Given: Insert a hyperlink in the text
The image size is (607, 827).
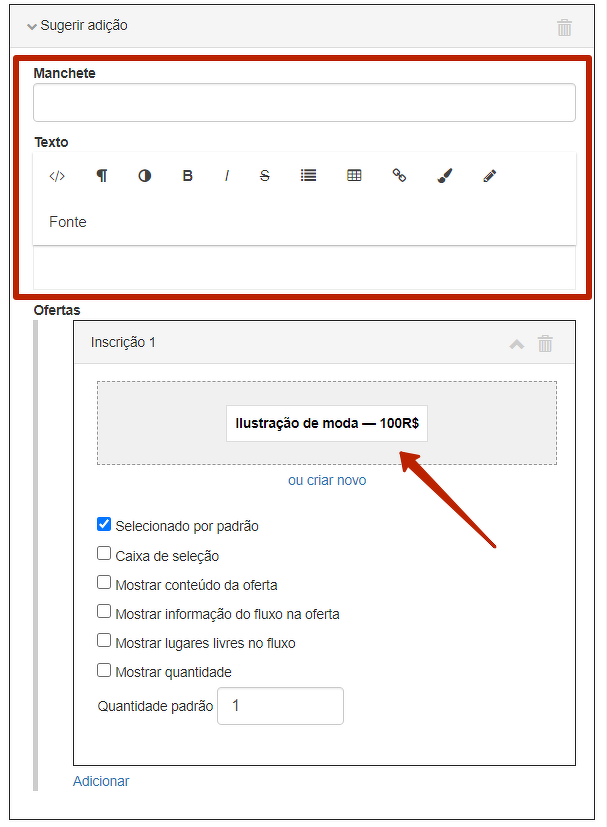Looking at the screenshot, I should (399, 176).
